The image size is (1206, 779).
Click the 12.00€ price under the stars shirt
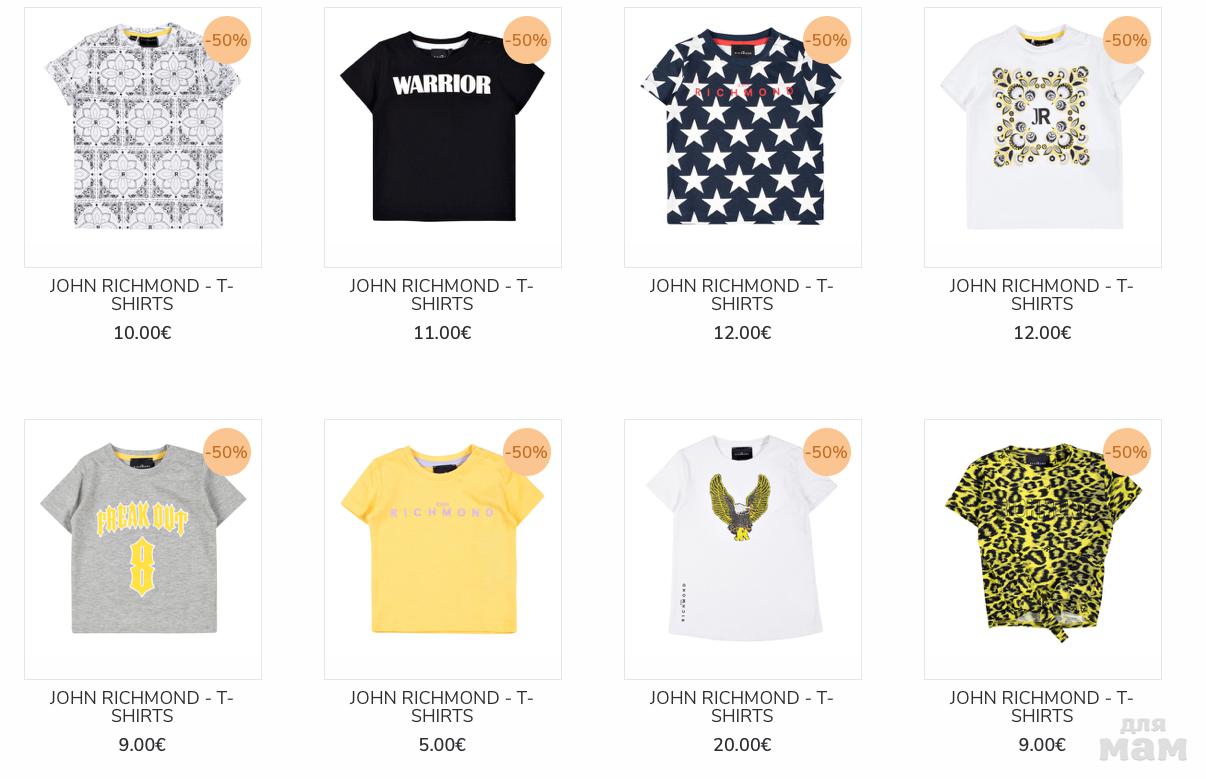point(742,333)
